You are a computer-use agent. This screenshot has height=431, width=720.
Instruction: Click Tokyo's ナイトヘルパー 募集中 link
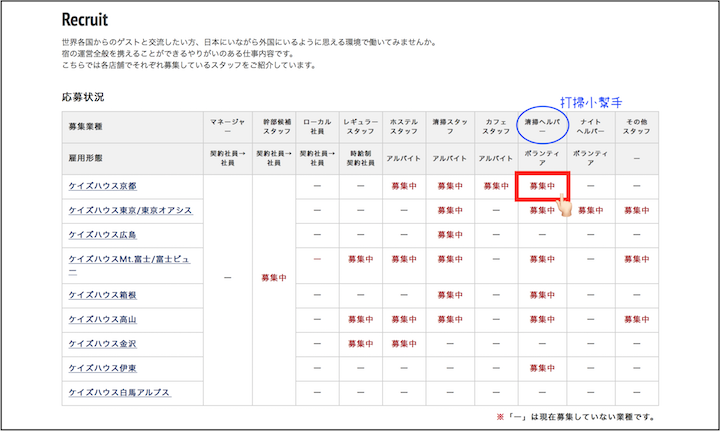[590, 211]
